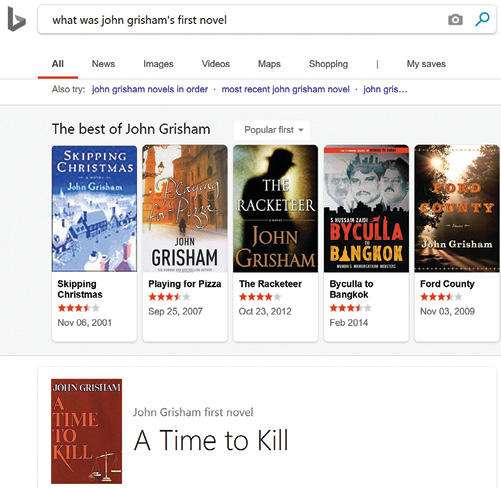Click the 'Skipping Christmas' title text
The width and height of the screenshot is (501, 488).
click(x=80, y=289)
